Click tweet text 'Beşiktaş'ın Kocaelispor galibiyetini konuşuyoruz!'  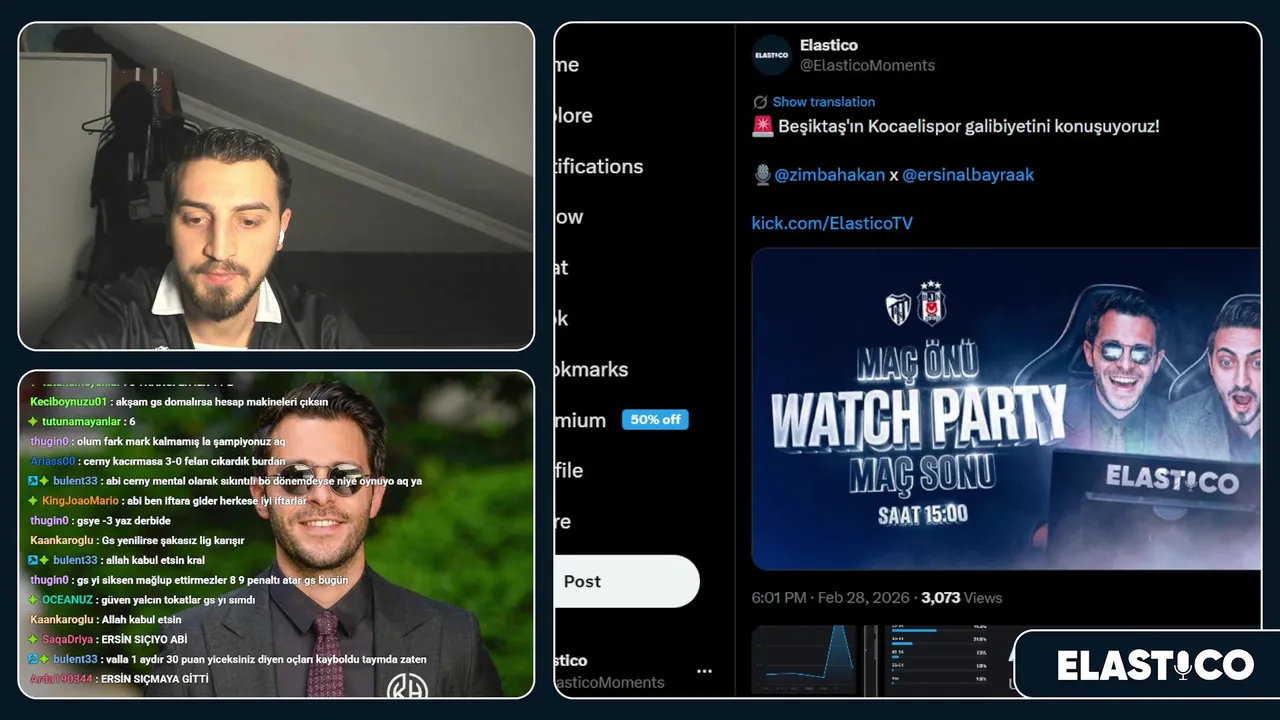click(968, 126)
